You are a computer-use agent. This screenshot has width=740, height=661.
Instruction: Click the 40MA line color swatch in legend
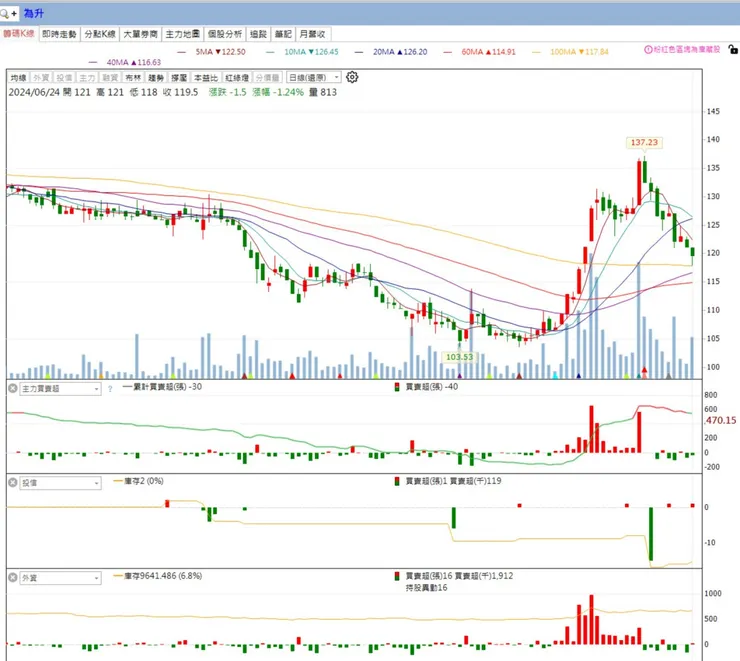(x=92, y=62)
